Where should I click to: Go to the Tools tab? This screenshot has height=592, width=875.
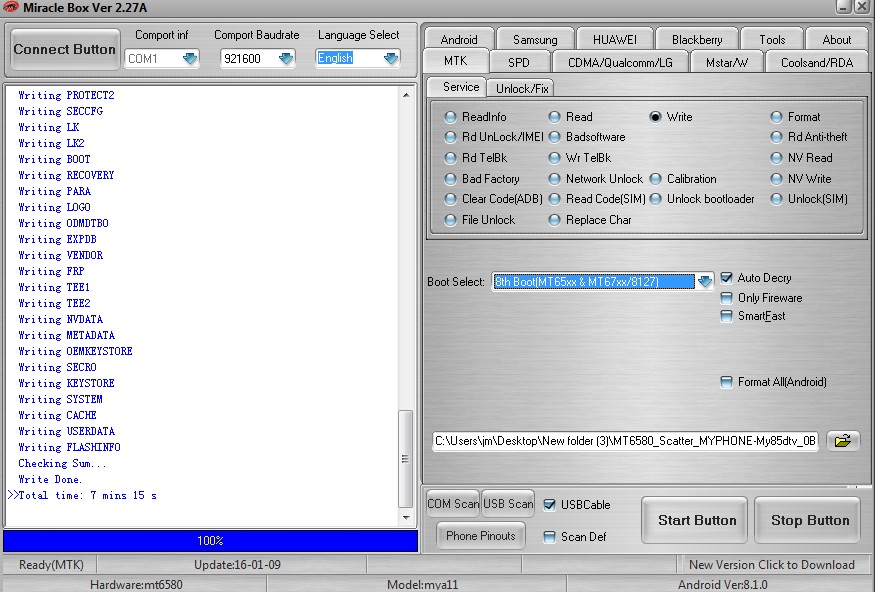click(x=772, y=39)
